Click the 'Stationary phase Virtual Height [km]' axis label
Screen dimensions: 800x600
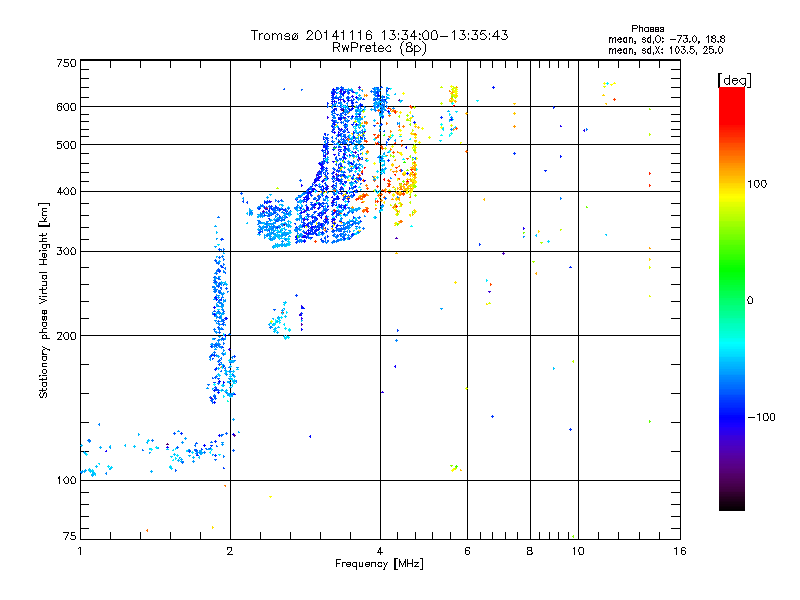click(44, 300)
